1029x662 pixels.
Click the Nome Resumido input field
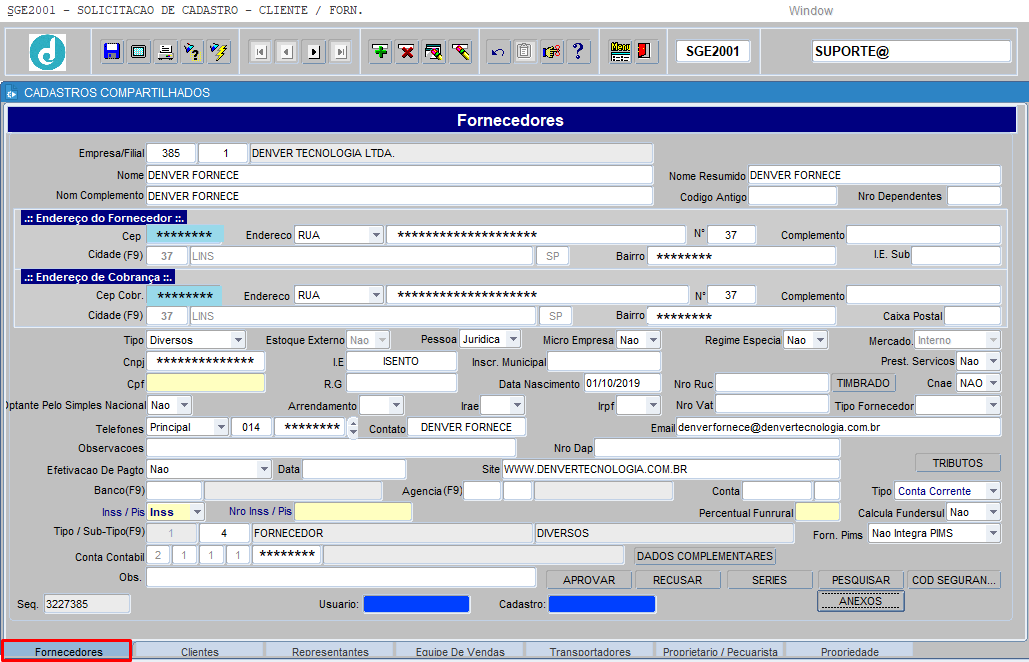click(875, 175)
